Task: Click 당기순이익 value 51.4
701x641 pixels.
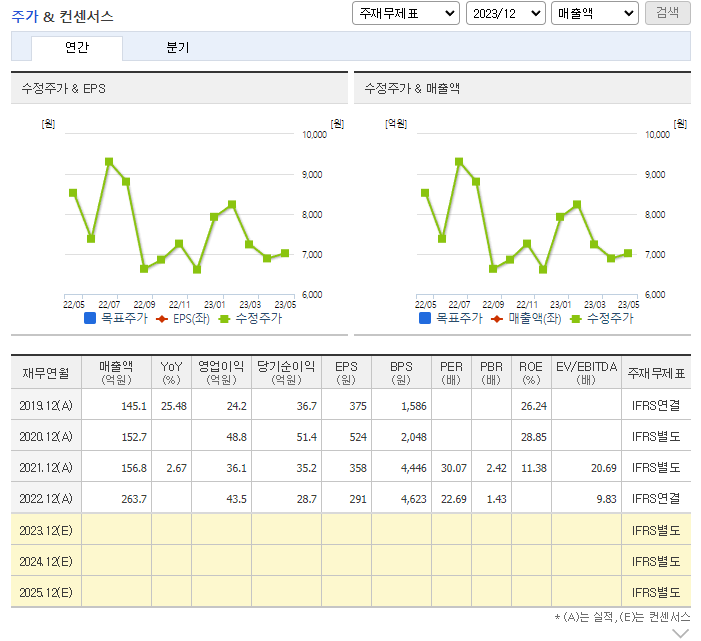Action: click(306, 437)
